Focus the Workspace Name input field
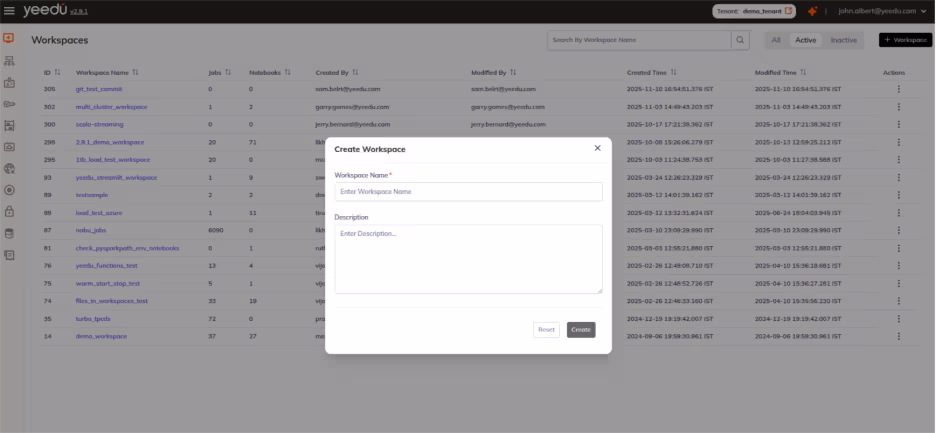Screen dimensions: 936x433 [x=469, y=192]
